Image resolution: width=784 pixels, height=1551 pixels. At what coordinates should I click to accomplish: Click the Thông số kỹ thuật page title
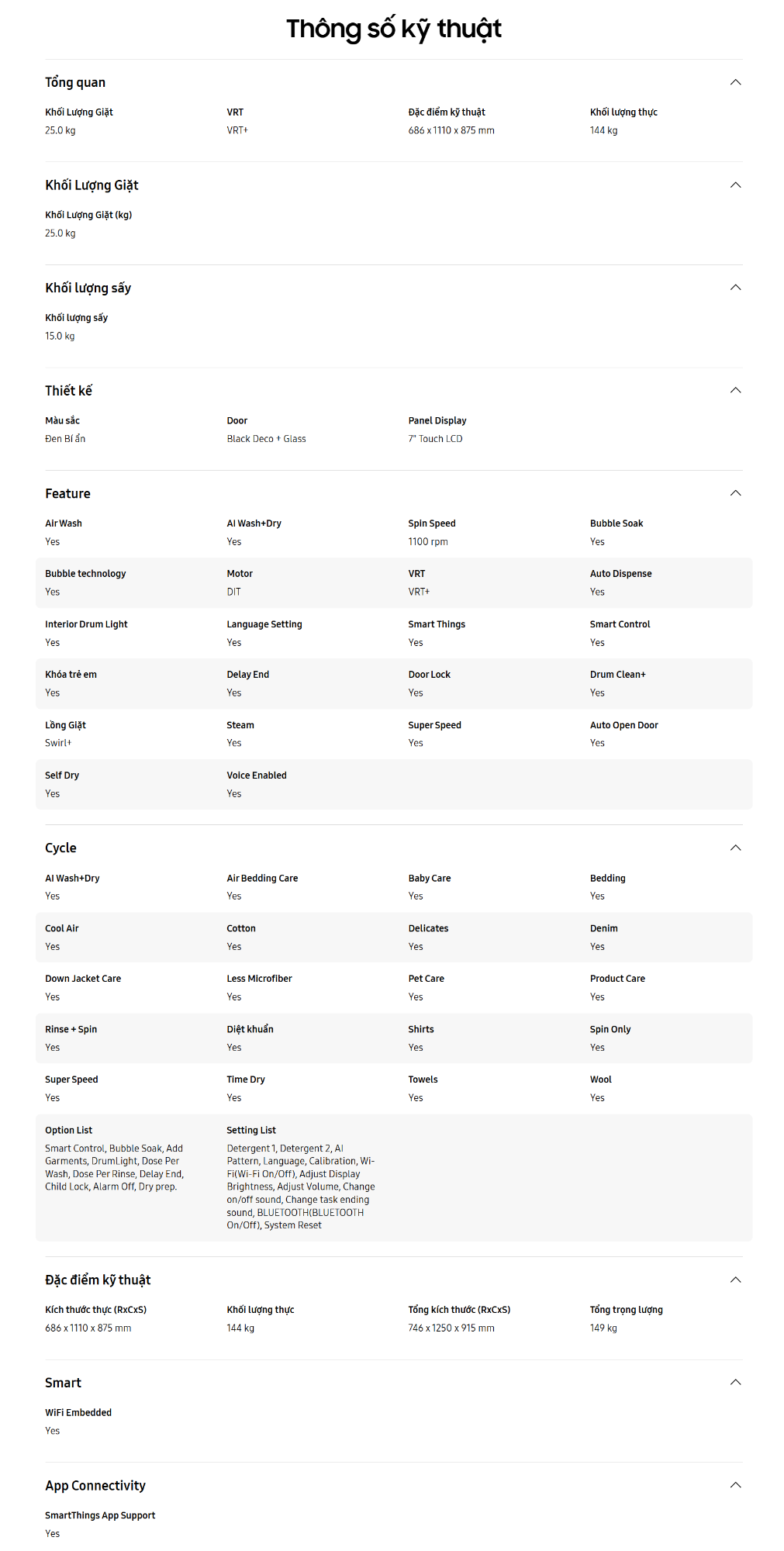[x=393, y=29]
